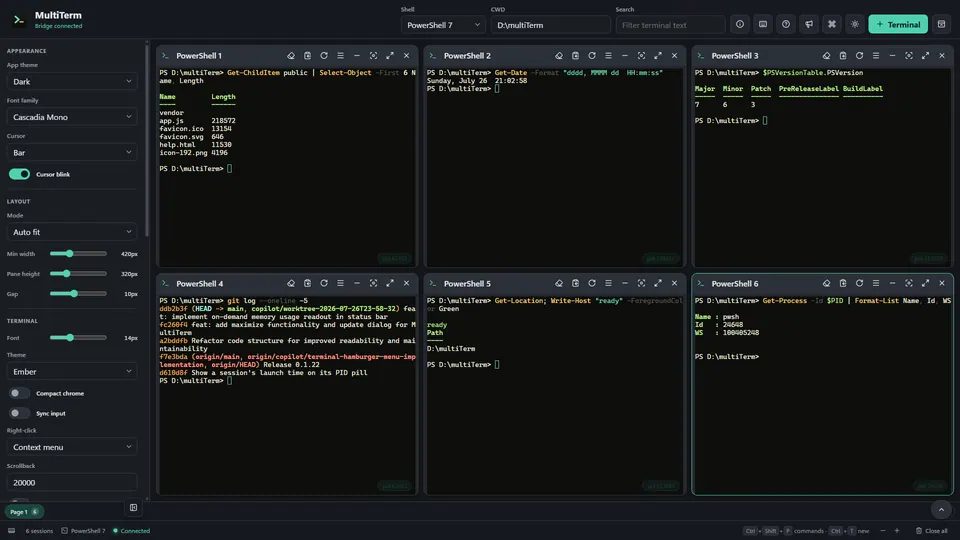Viewport: 960px width, 540px height.
Task: Clear PowerShell 4 with the eraser icon
Action: tap(291, 283)
